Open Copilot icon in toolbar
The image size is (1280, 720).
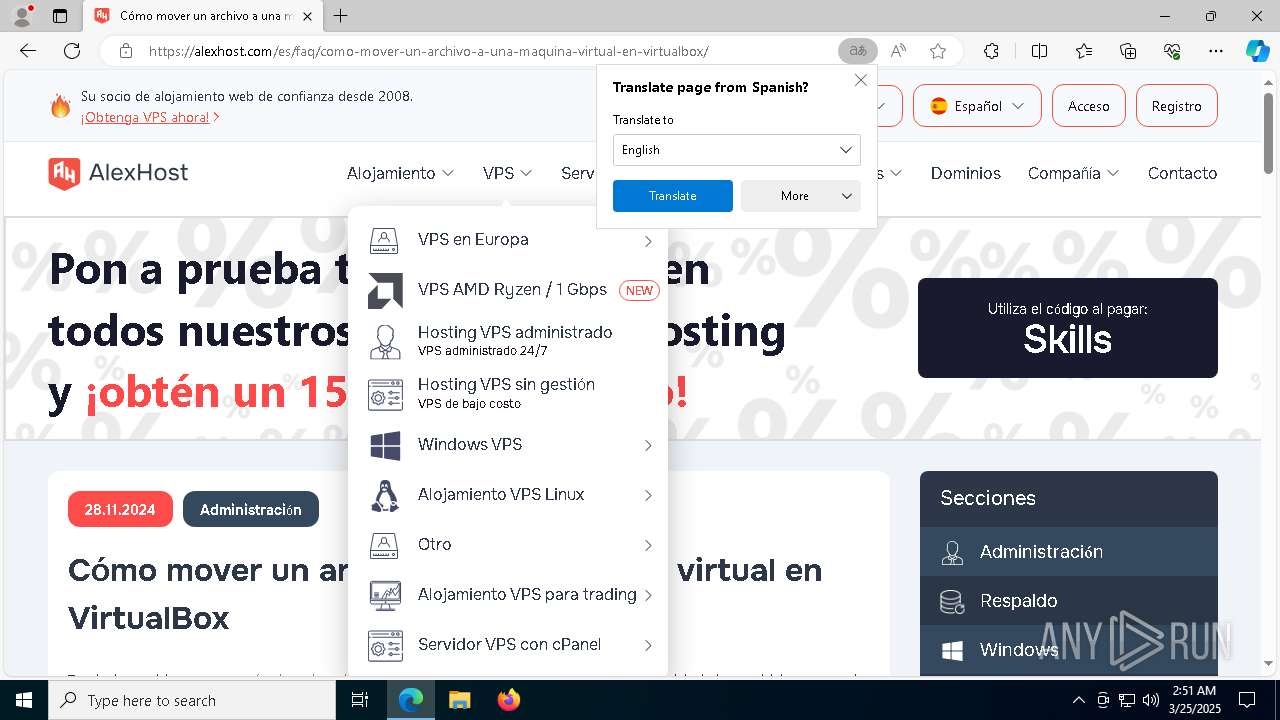click(x=1257, y=51)
